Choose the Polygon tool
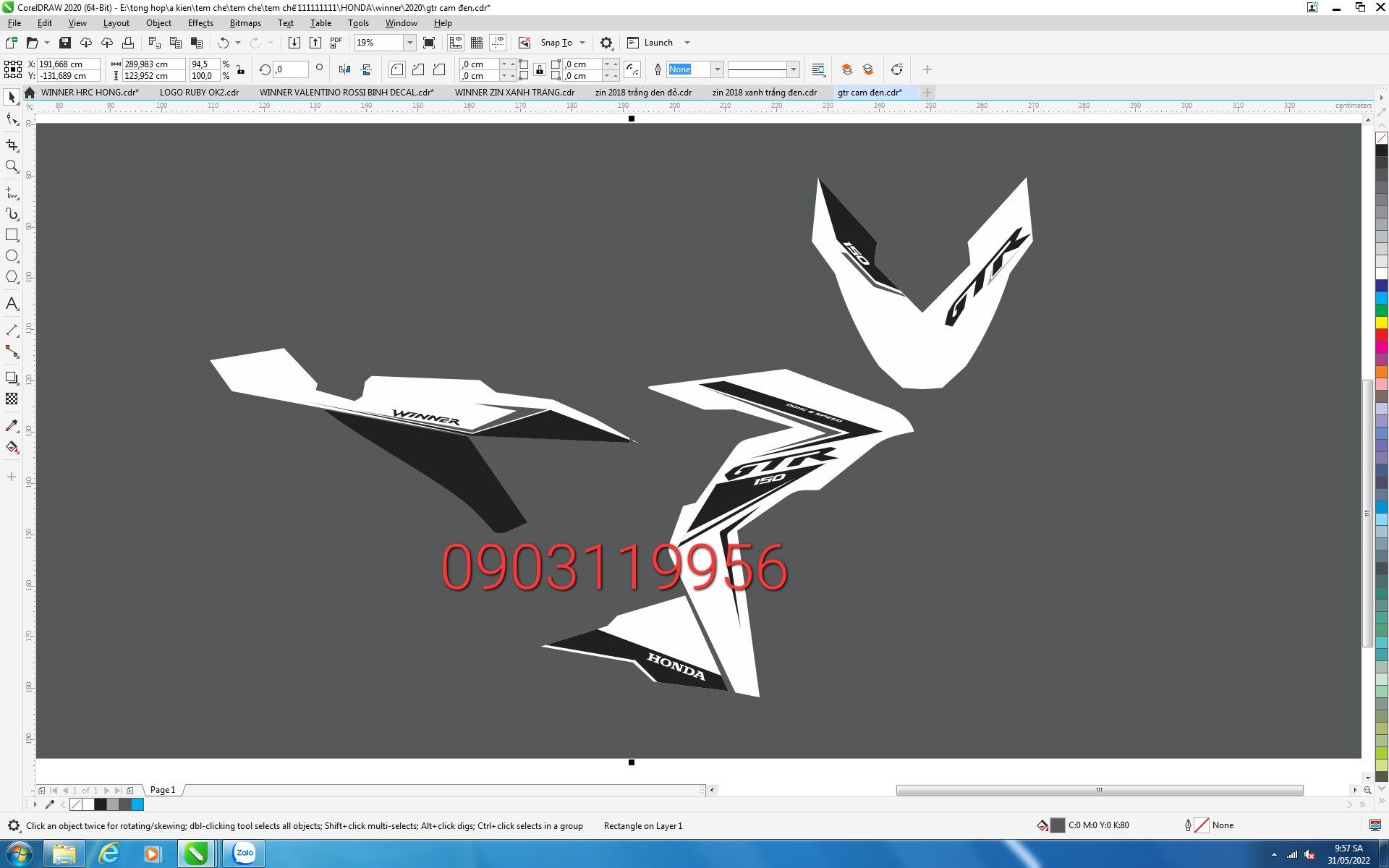Image resolution: width=1389 pixels, height=868 pixels. click(x=12, y=277)
